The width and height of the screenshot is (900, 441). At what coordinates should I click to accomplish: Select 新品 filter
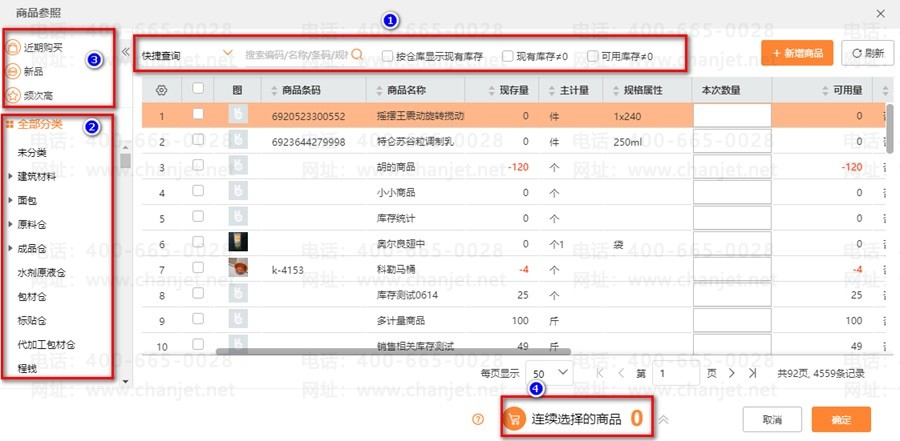tap(33, 72)
